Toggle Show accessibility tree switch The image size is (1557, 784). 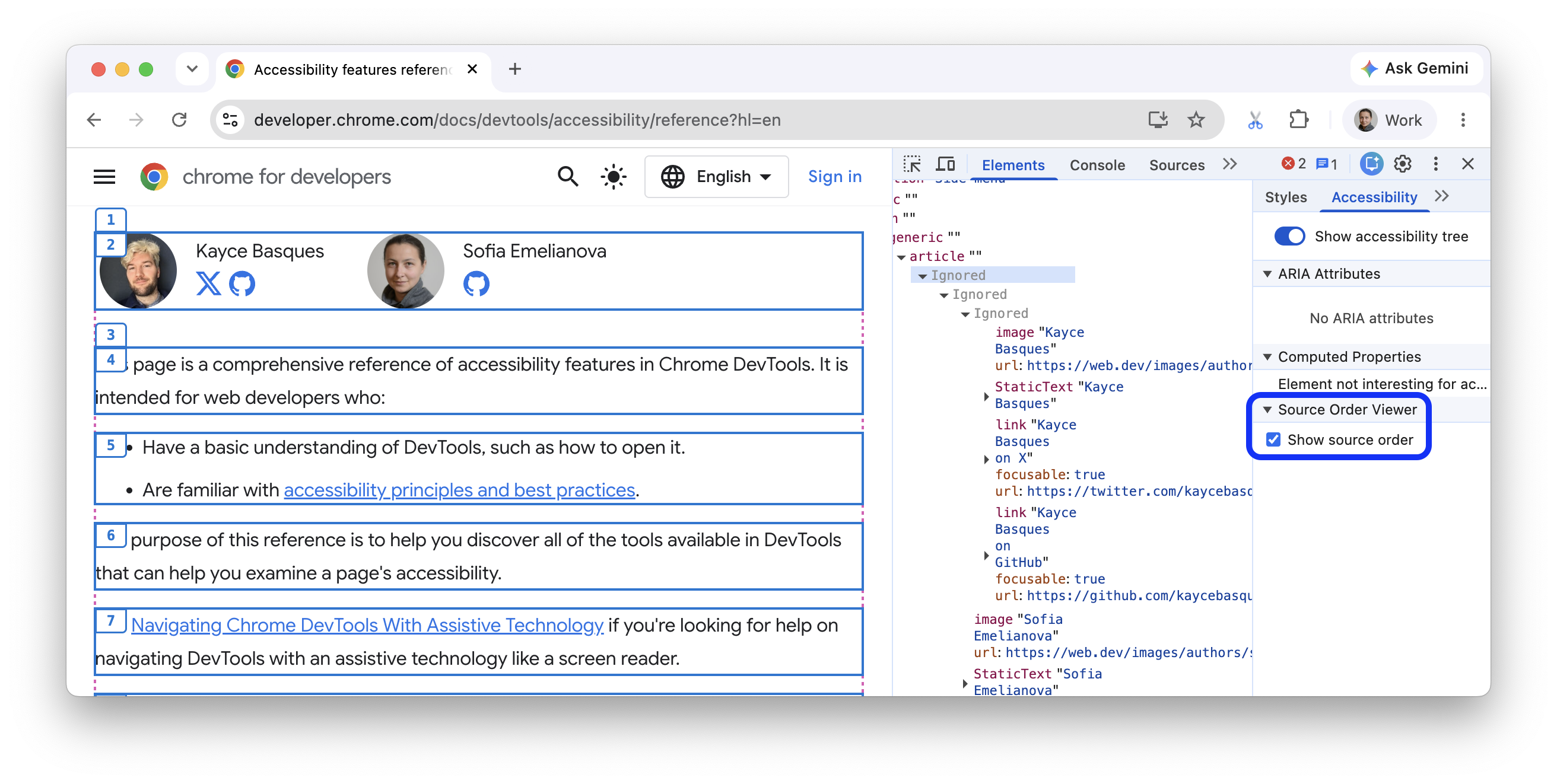click(x=1289, y=236)
